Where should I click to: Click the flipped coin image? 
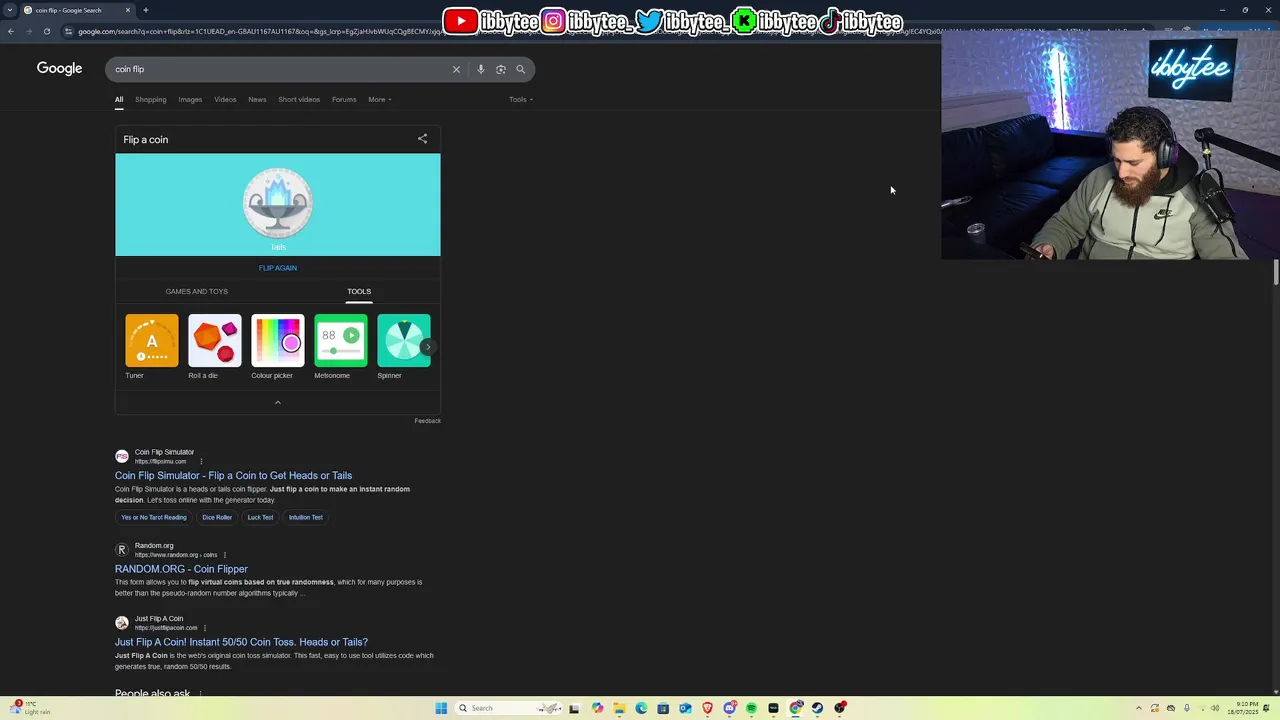pyautogui.click(x=278, y=202)
